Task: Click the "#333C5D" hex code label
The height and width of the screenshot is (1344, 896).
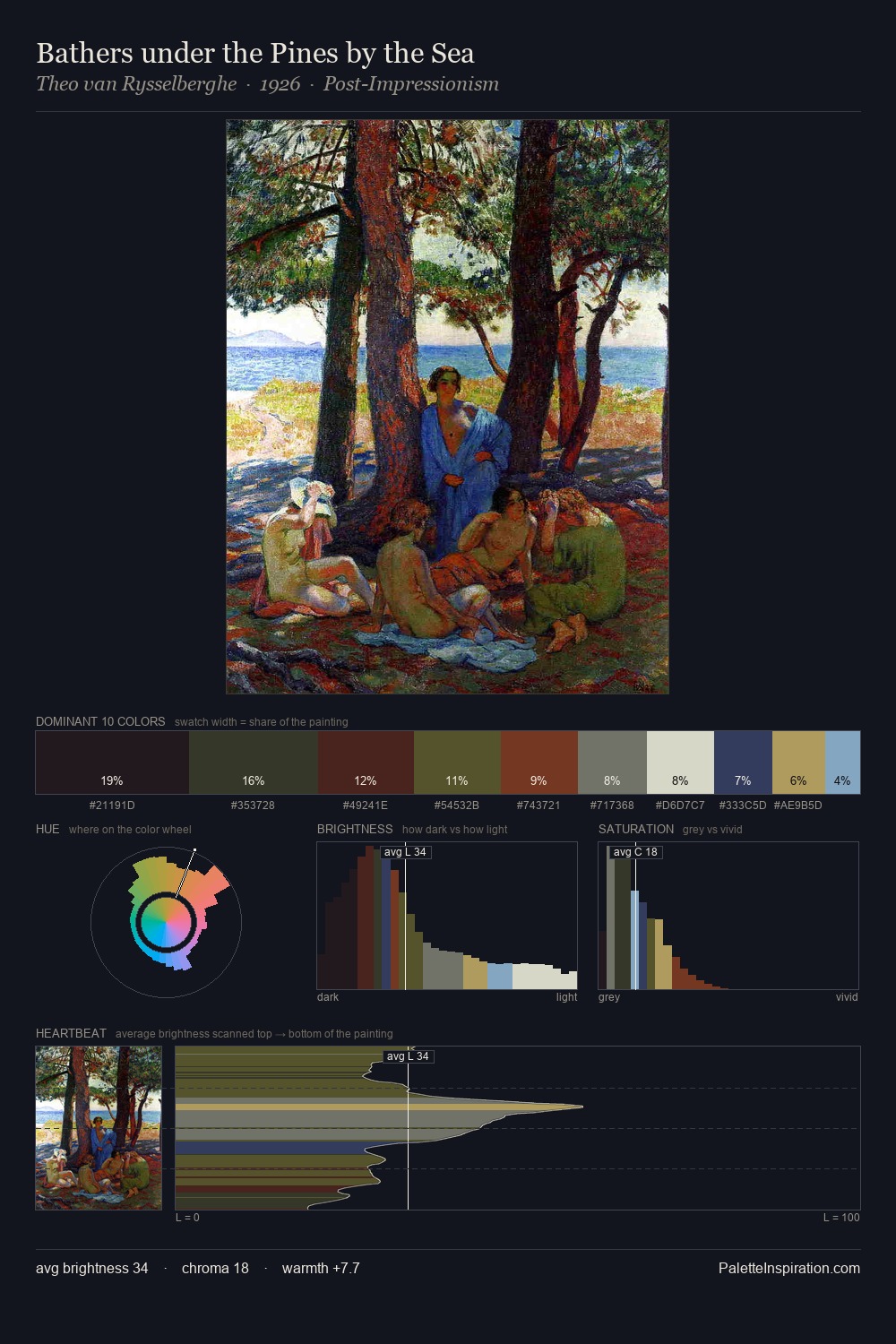Action: [x=743, y=806]
